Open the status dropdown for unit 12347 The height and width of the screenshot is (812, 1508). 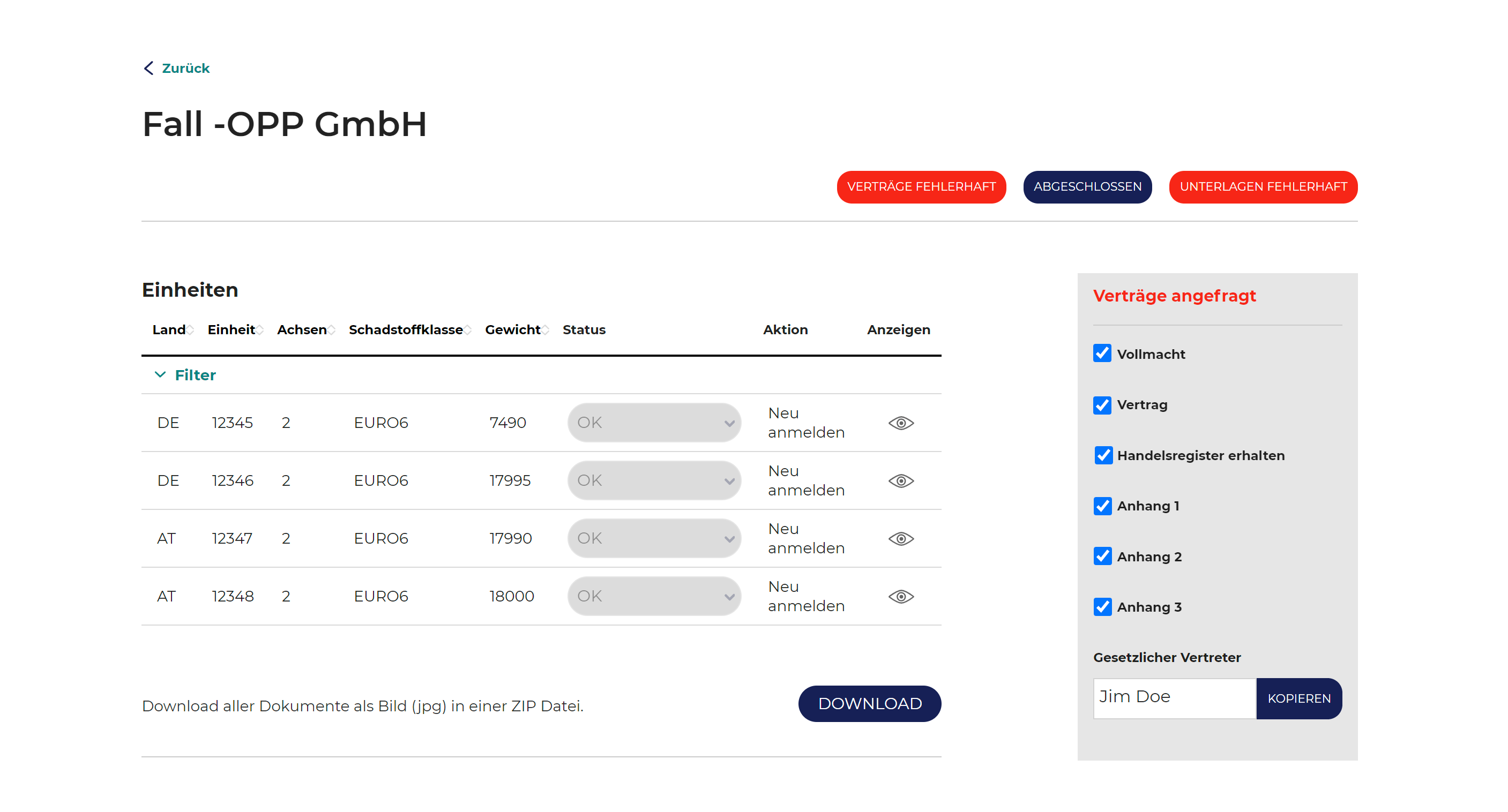[x=654, y=538]
